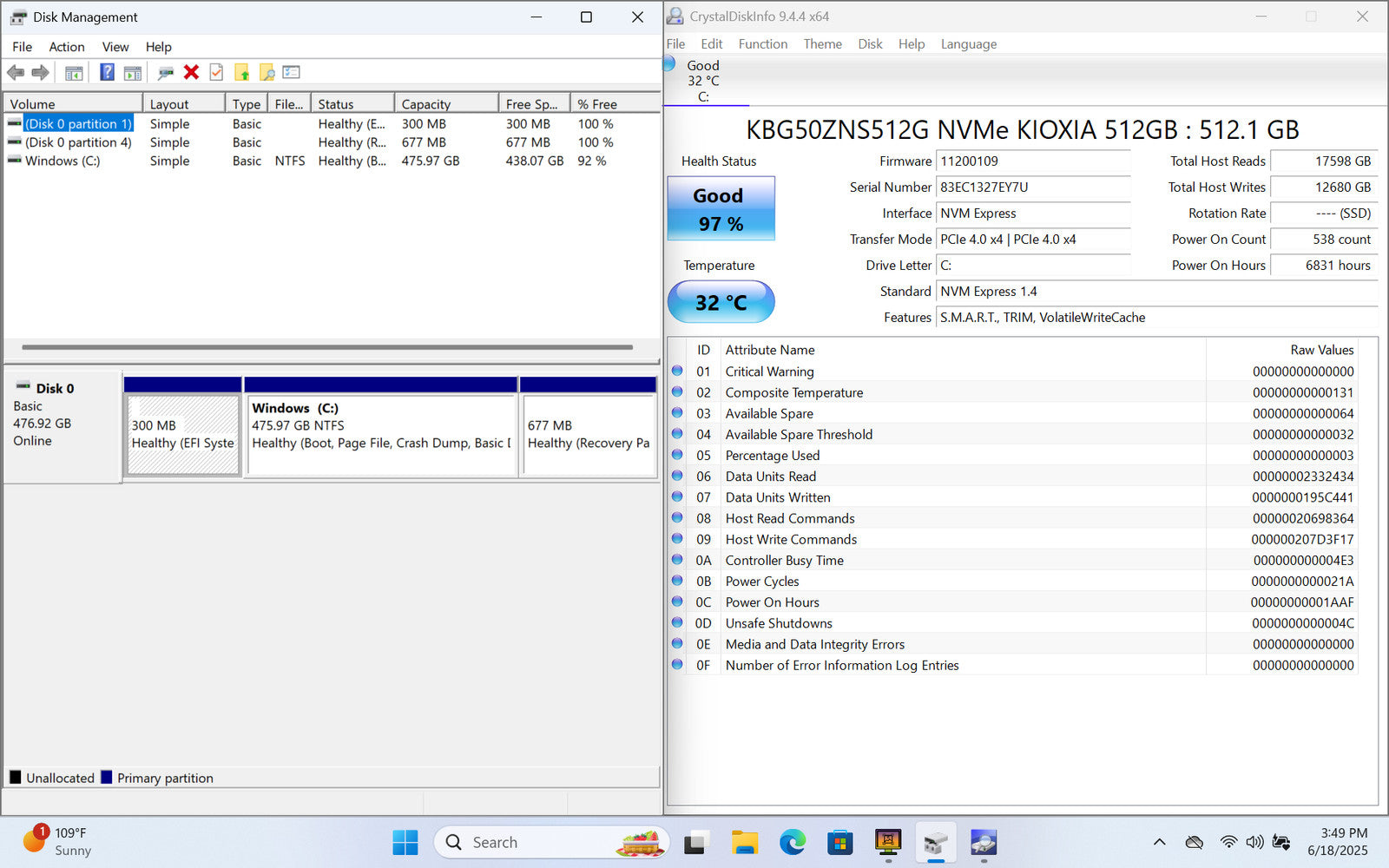
Task: Click the Total Host Reads value 17598 GB
Action: (1324, 161)
